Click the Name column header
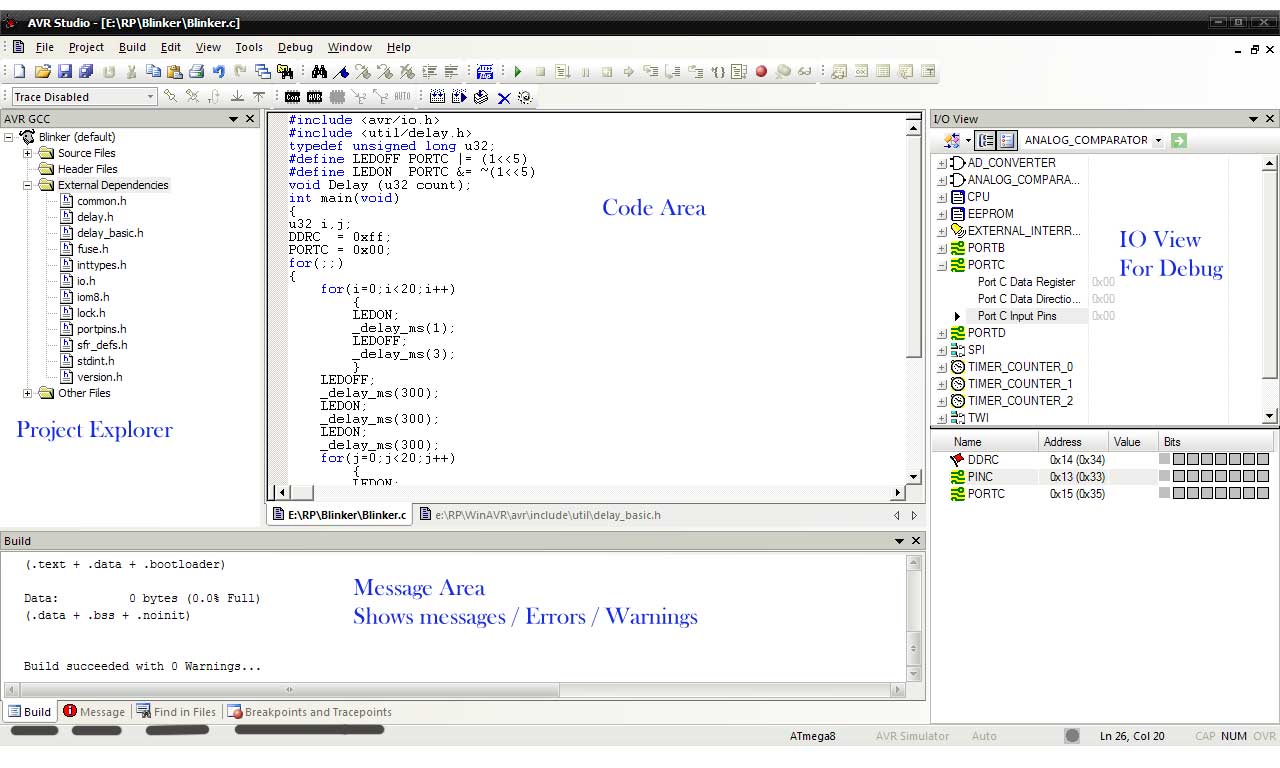 point(985,442)
